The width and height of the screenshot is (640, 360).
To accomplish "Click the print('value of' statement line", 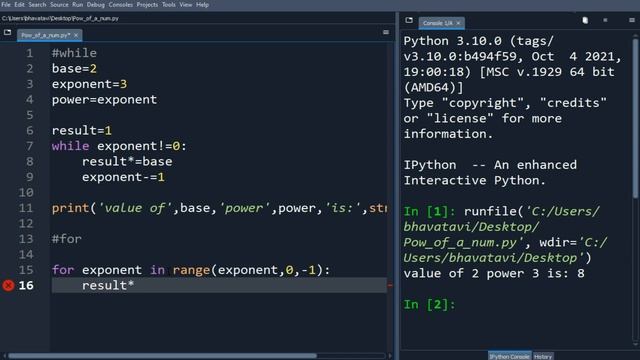I will coord(219,208).
